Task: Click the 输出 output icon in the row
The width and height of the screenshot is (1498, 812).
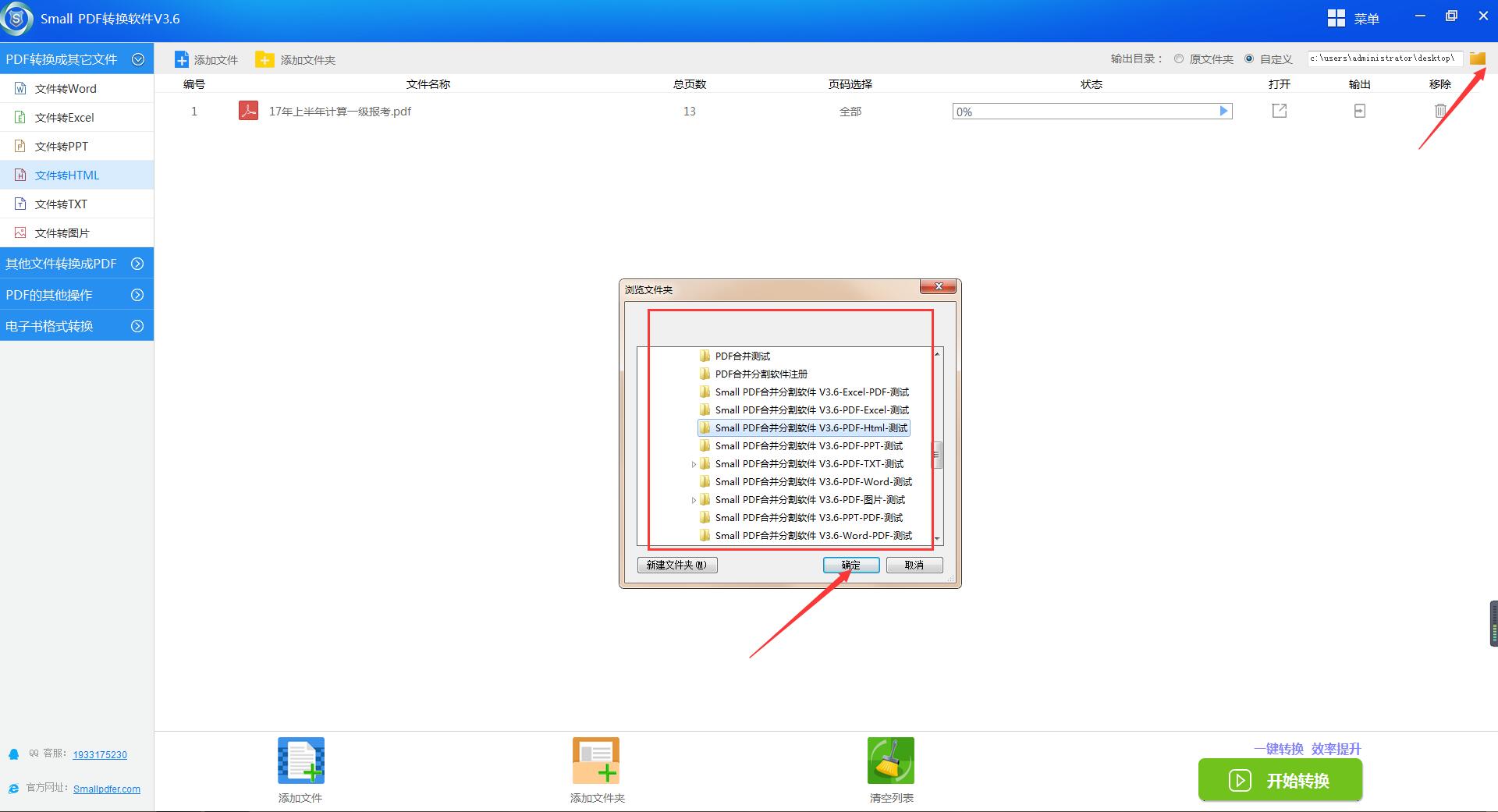Action: 1360,111
